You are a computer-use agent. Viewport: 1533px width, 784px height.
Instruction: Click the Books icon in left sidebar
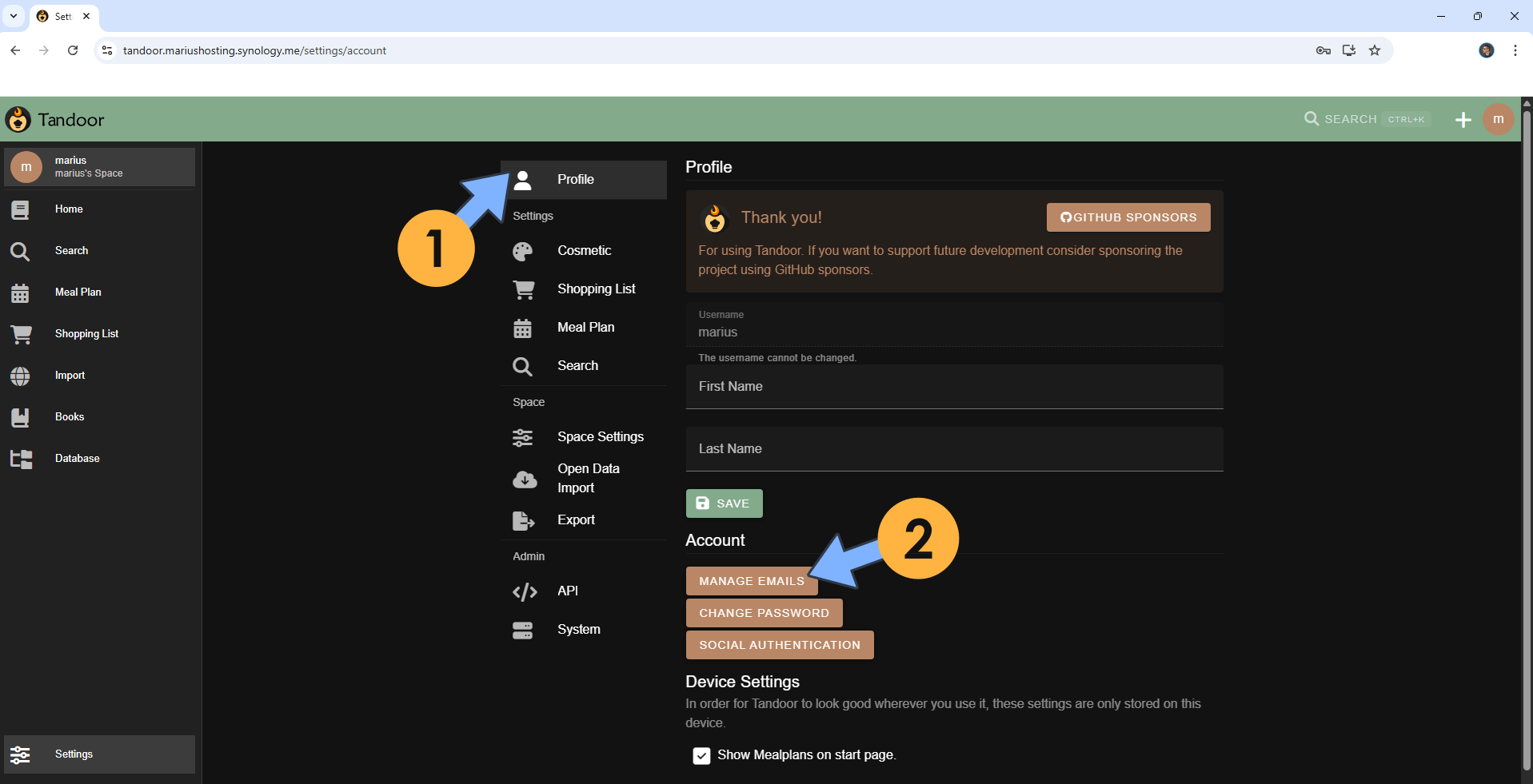pyautogui.click(x=20, y=417)
